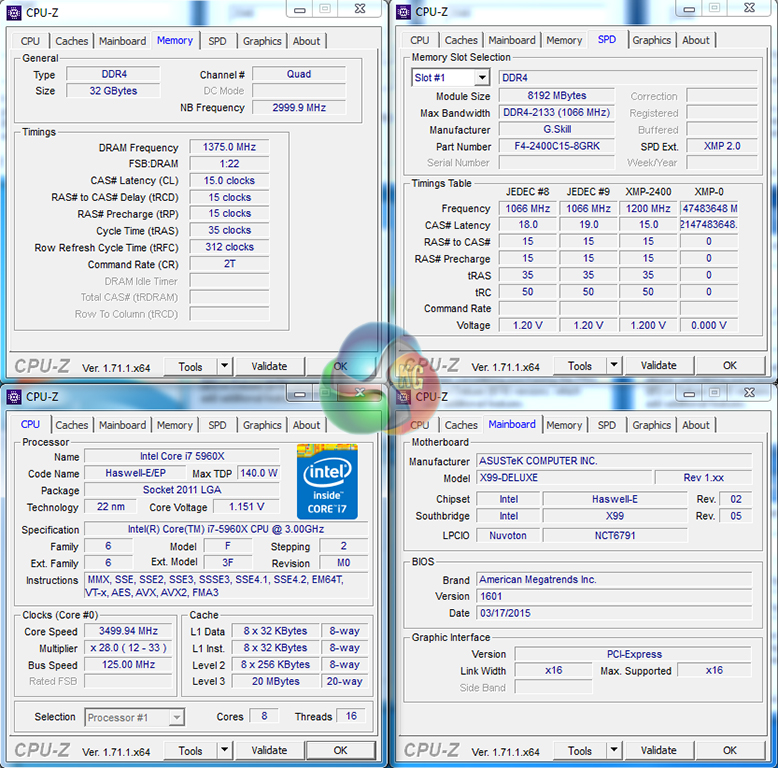Click the Tools button in processor window
778x768 pixels.
pos(190,750)
